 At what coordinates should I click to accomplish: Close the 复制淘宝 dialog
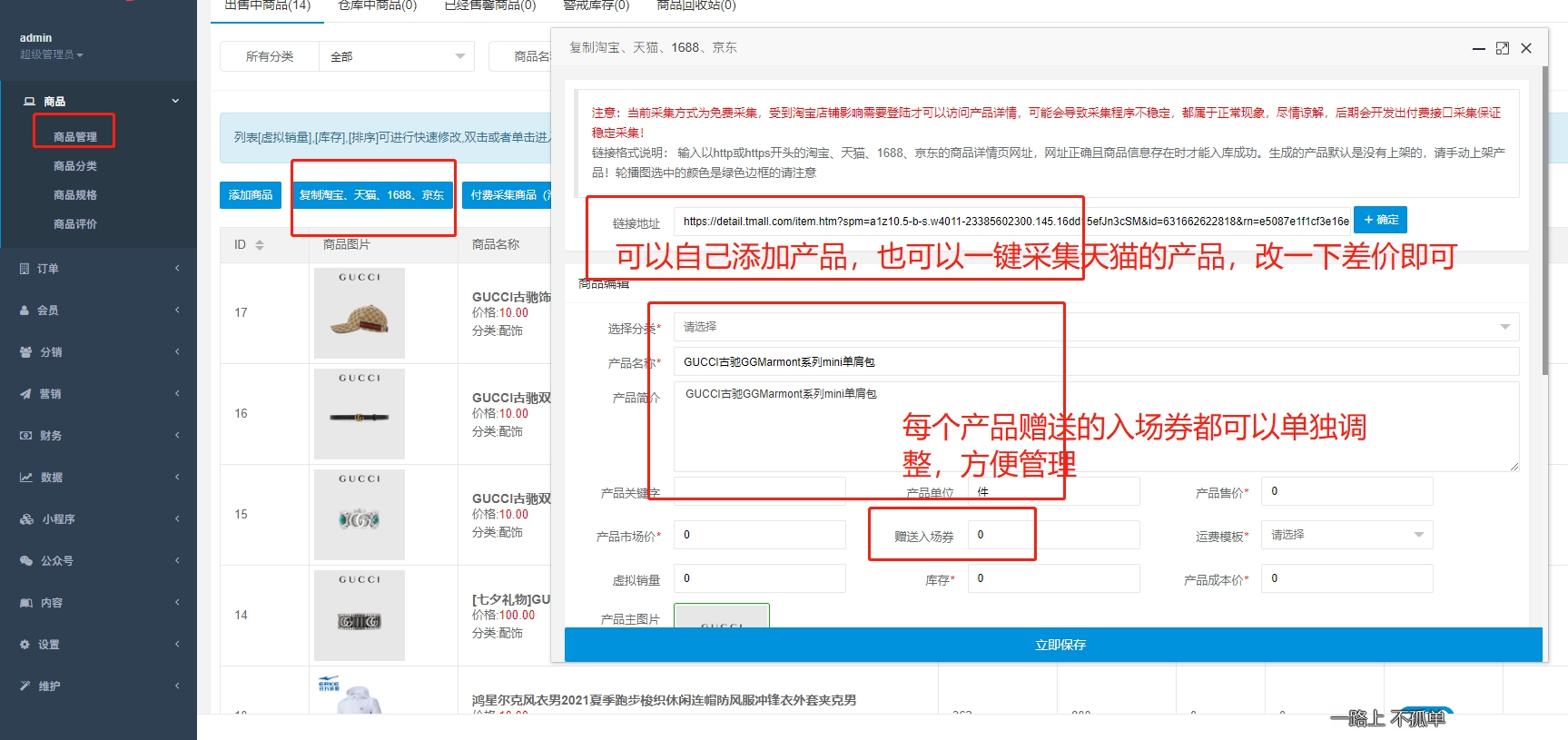pyautogui.click(x=1526, y=48)
